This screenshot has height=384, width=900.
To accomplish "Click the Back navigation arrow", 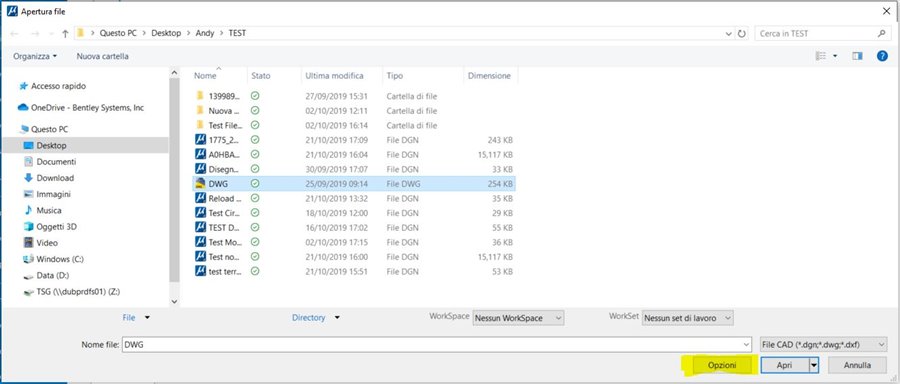I will coord(14,34).
